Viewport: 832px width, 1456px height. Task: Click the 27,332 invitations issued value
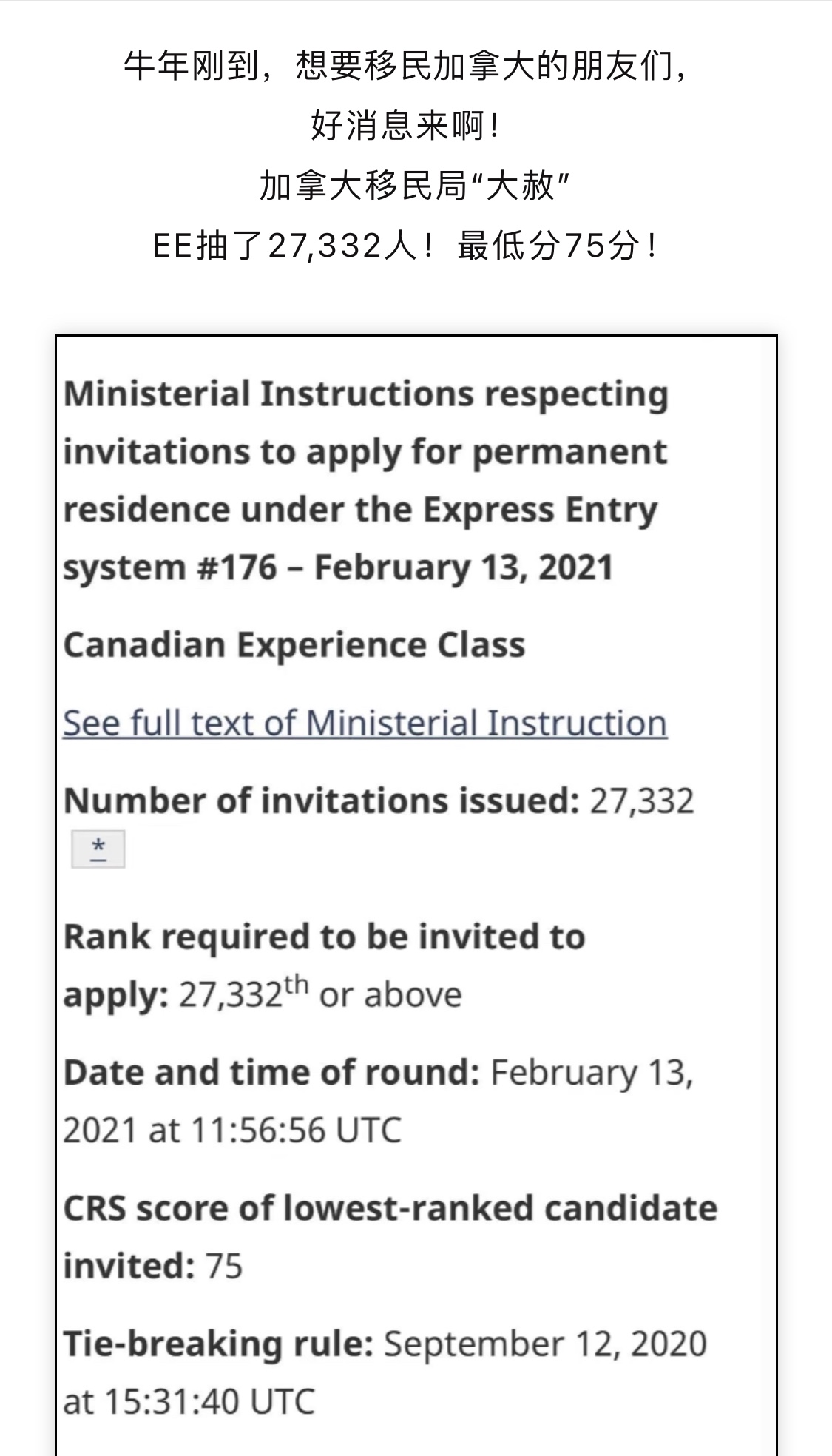(x=642, y=801)
